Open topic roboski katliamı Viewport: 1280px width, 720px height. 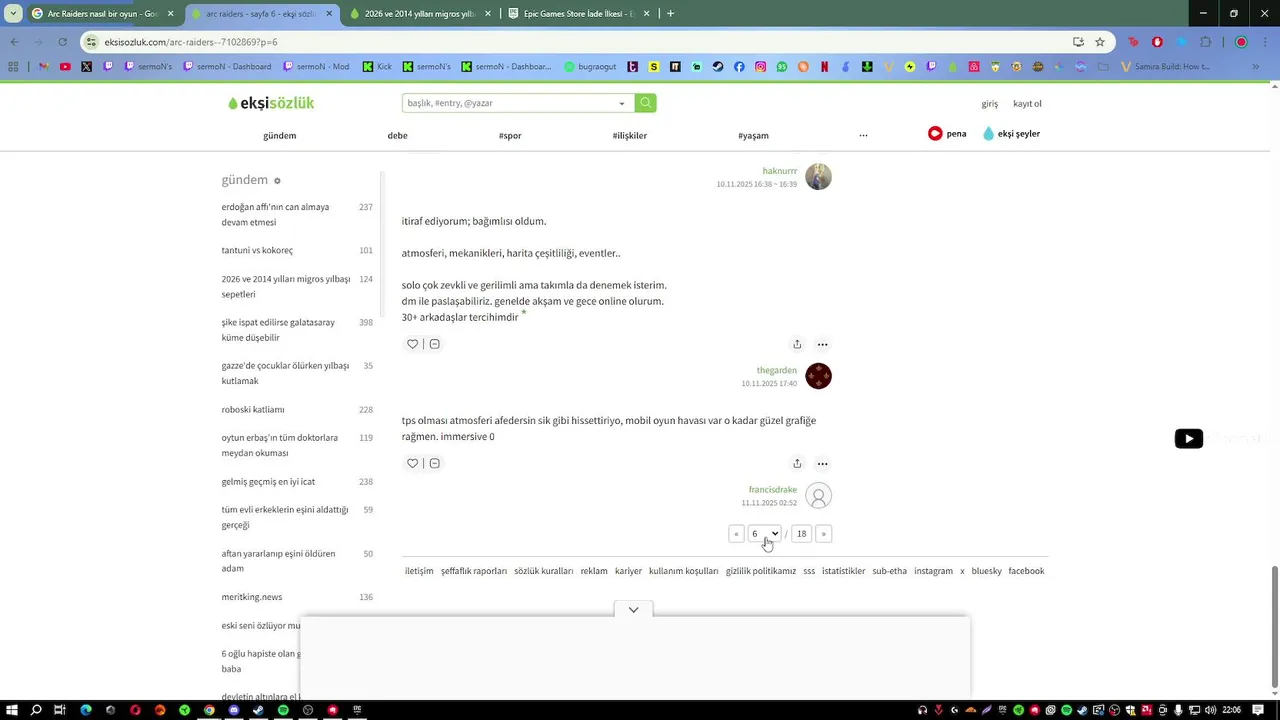click(x=297, y=409)
